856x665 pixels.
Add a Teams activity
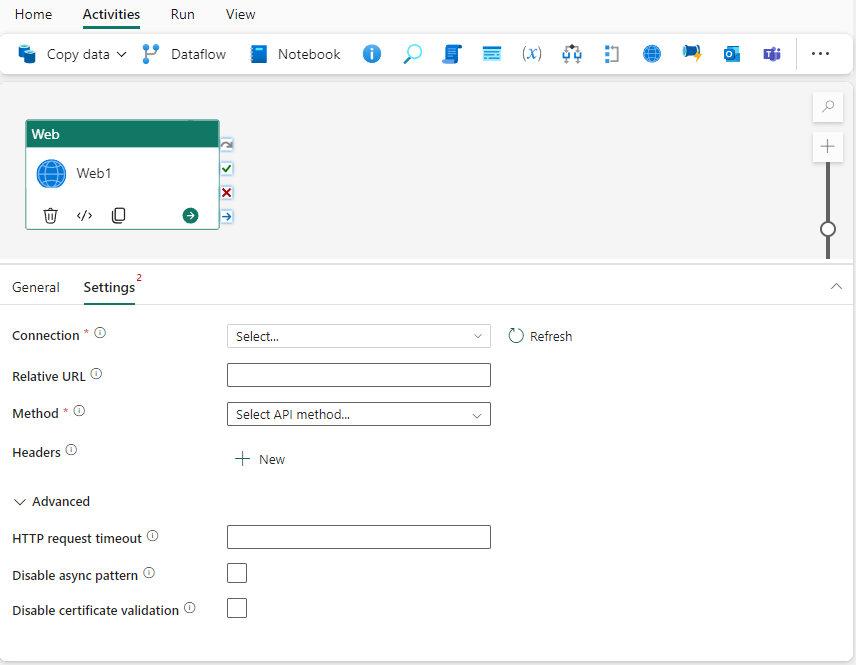pos(771,54)
